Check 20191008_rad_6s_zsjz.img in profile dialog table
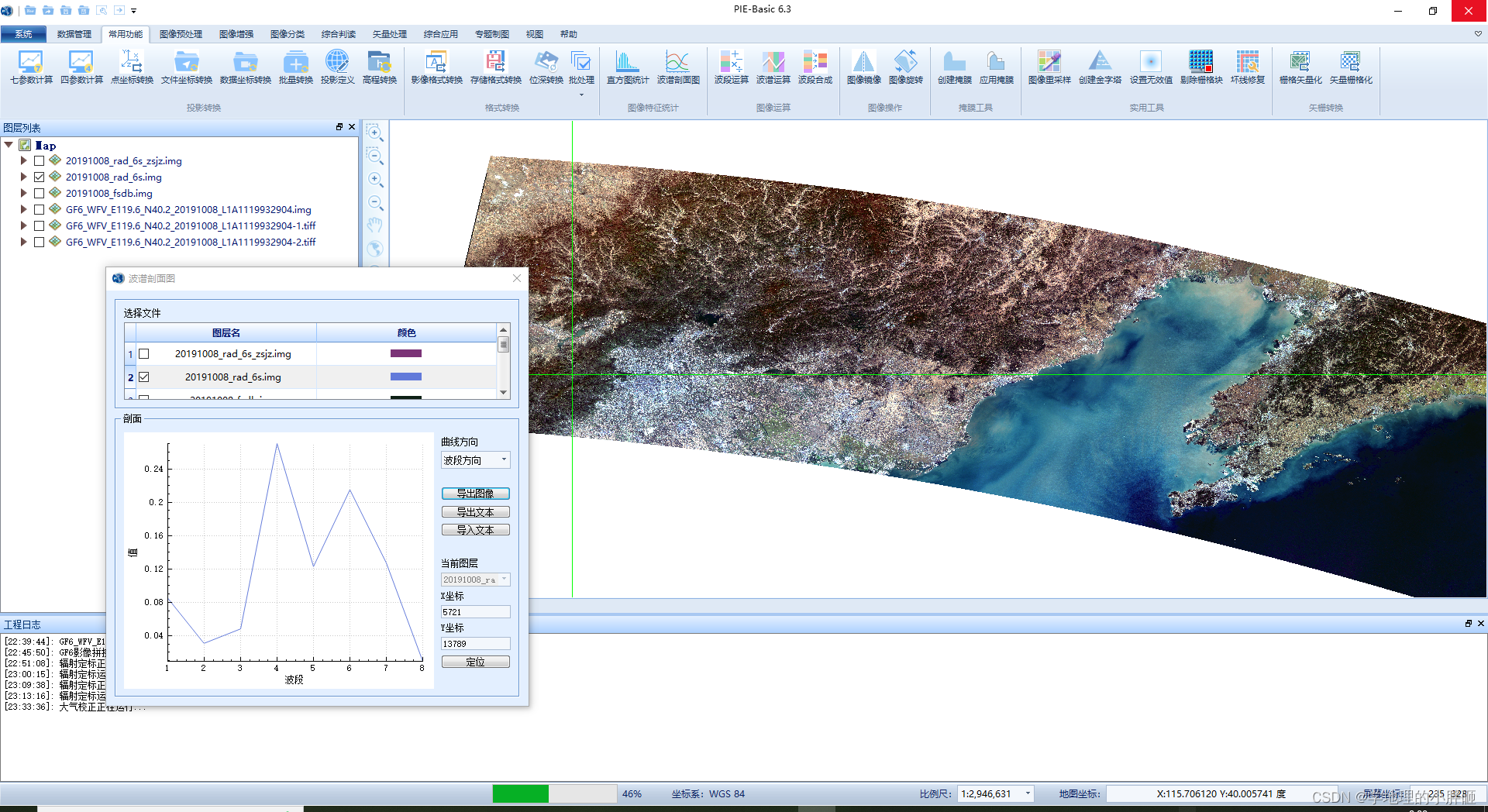The height and width of the screenshot is (812, 1488). pyautogui.click(x=143, y=354)
